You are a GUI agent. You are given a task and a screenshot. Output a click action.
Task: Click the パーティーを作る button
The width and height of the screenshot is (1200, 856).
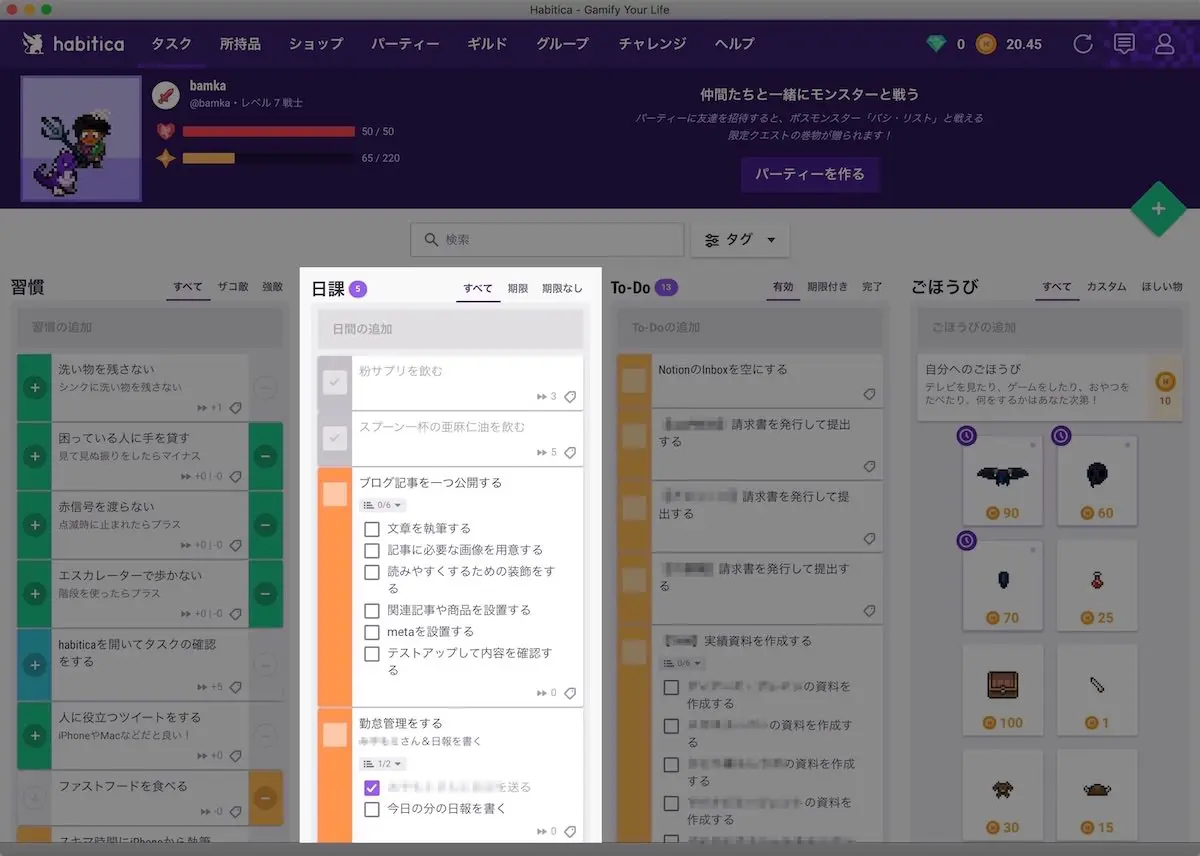(810, 174)
